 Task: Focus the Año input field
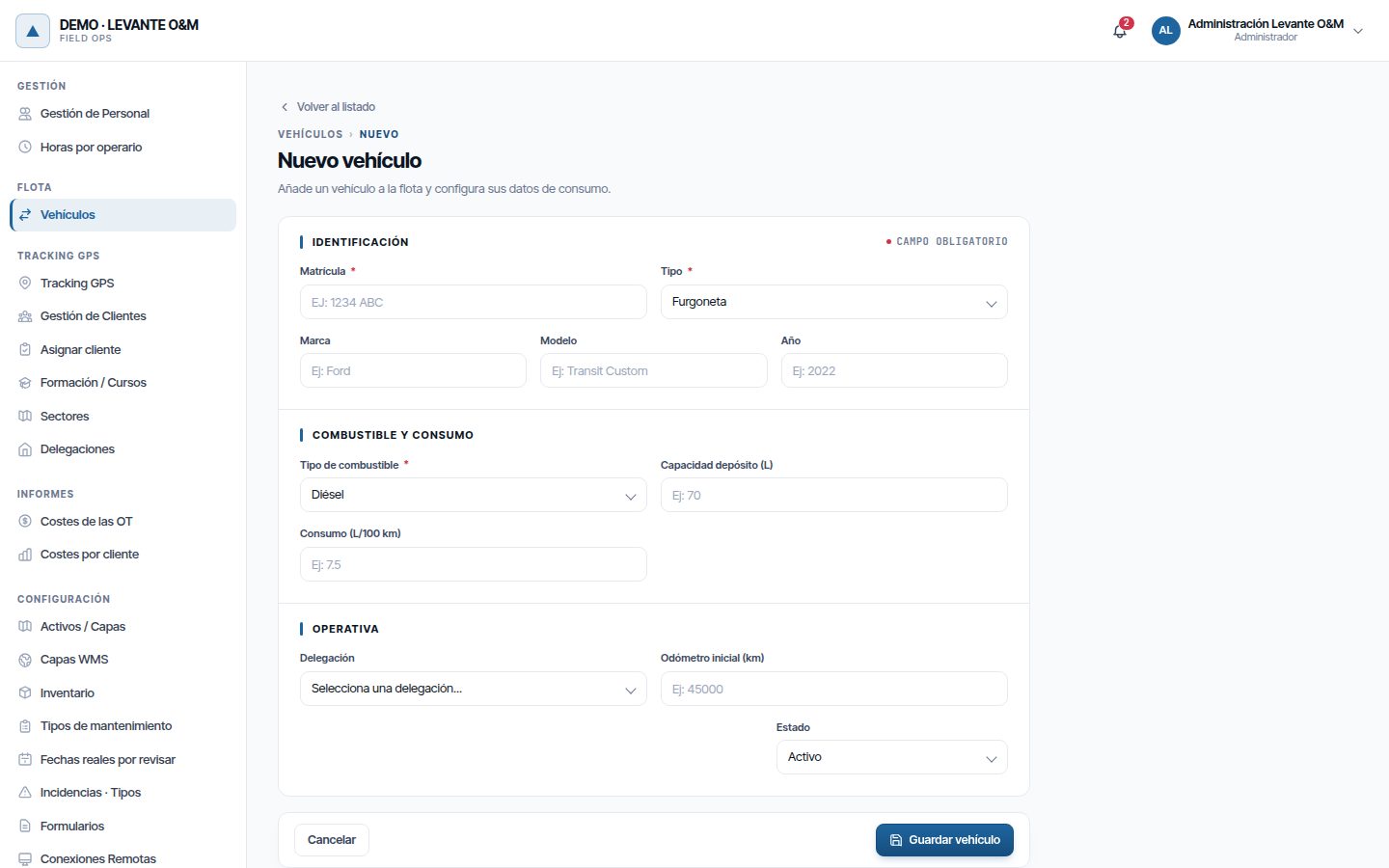(894, 370)
